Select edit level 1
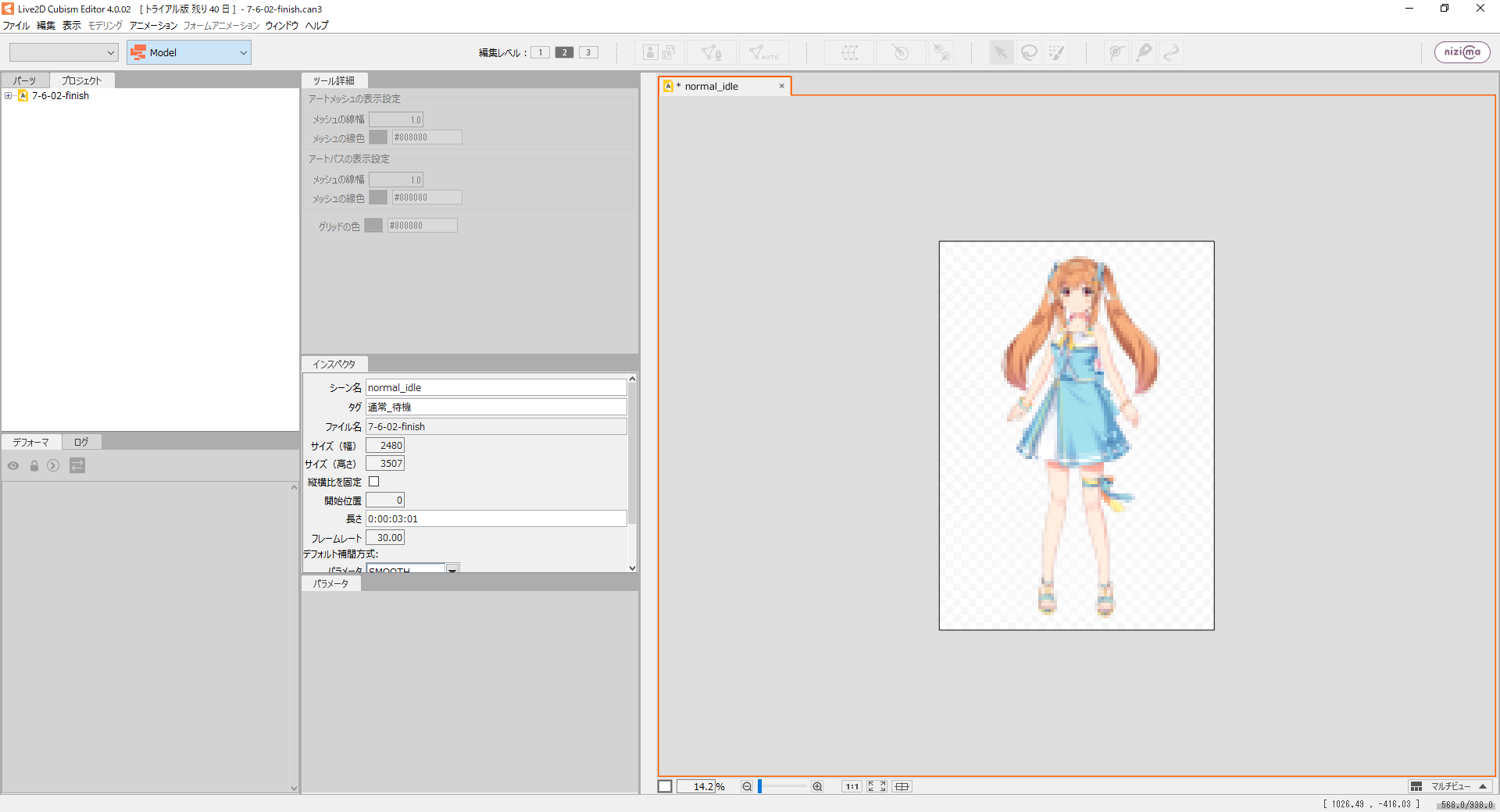The width and height of the screenshot is (1500, 812). click(x=540, y=52)
